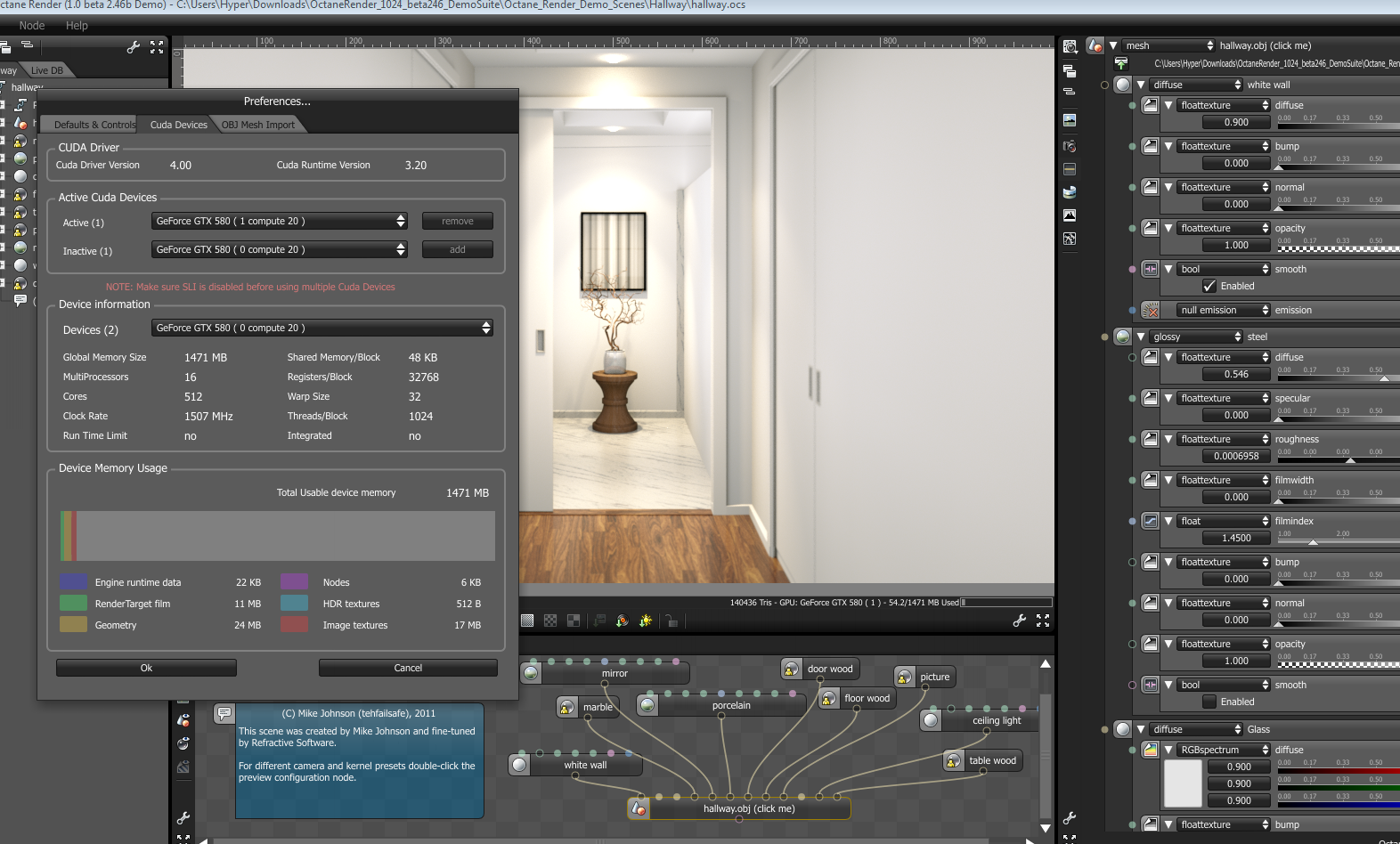Screen dimensions: 1400x844
Task: Click the add button for inactive device
Action: (458, 249)
